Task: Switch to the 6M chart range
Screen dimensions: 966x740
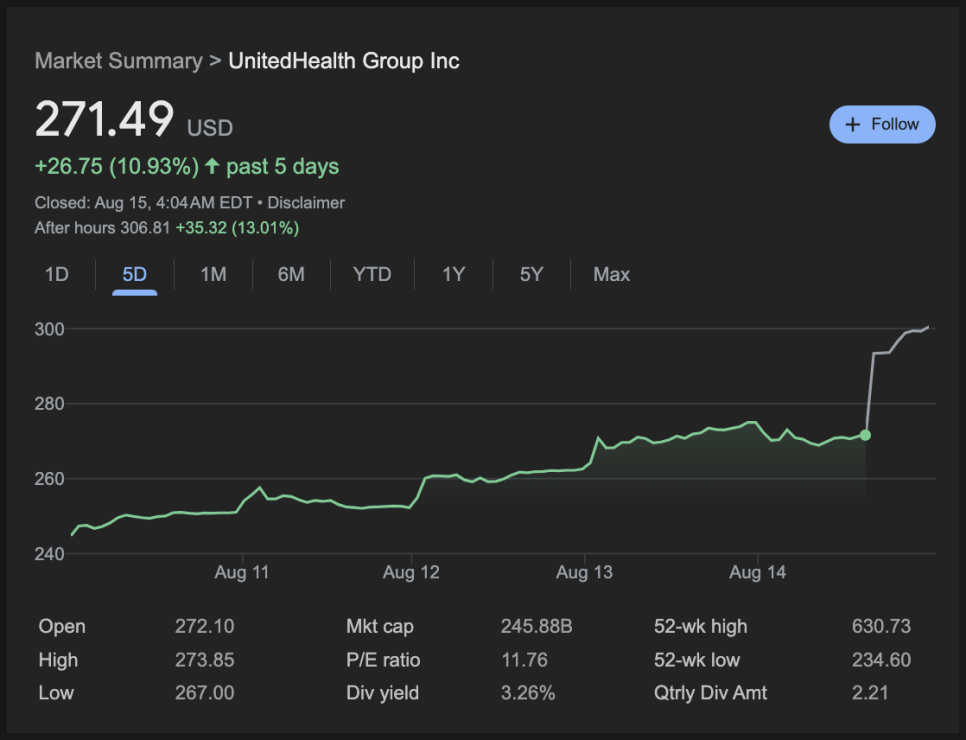Action: 291,274
